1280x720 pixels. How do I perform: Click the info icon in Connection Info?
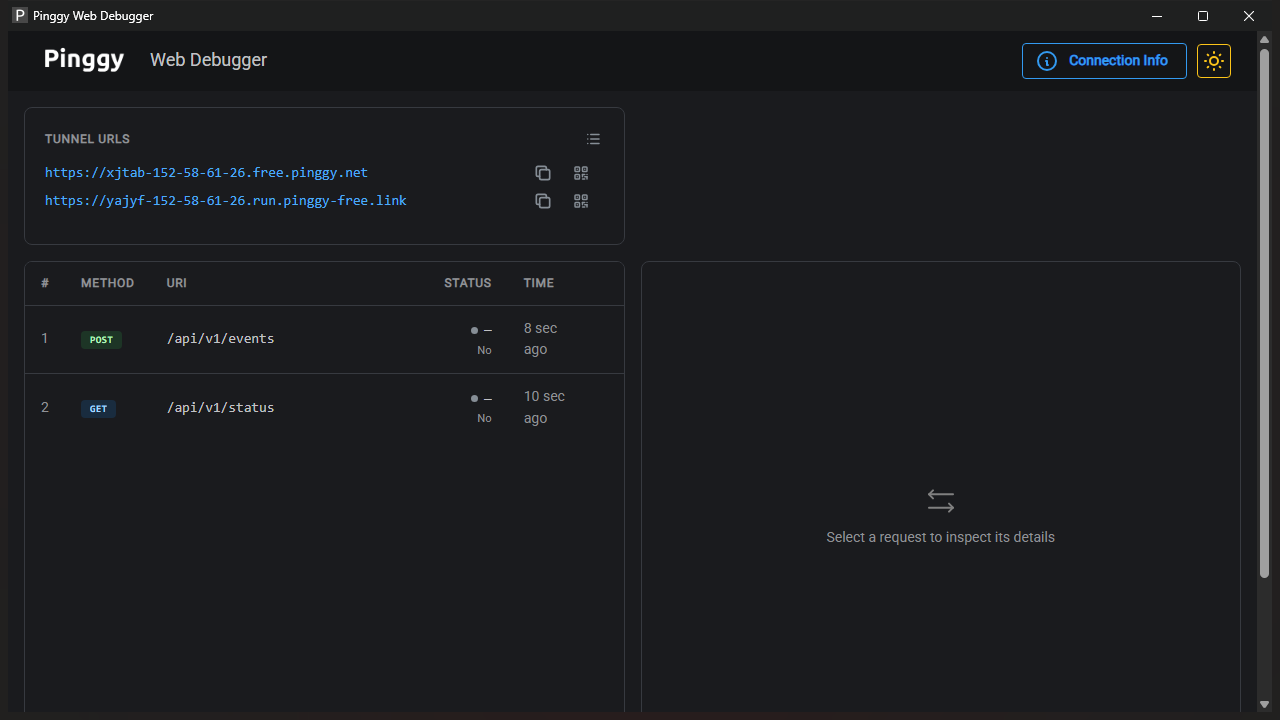pyautogui.click(x=1047, y=61)
